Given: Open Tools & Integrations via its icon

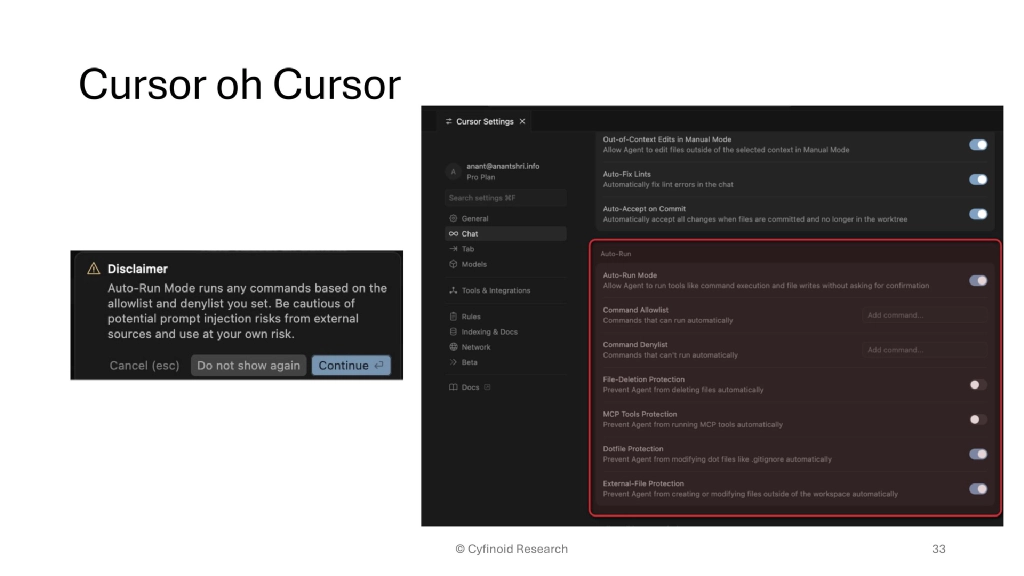Looking at the screenshot, I should click(x=452, y=290).
